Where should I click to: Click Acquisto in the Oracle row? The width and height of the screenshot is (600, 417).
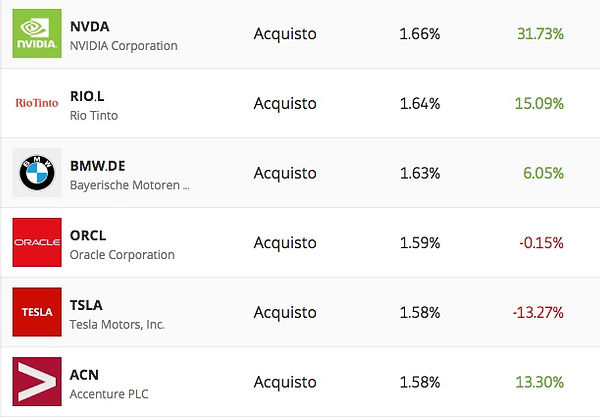pyautogui.click(x=285, y=243)
